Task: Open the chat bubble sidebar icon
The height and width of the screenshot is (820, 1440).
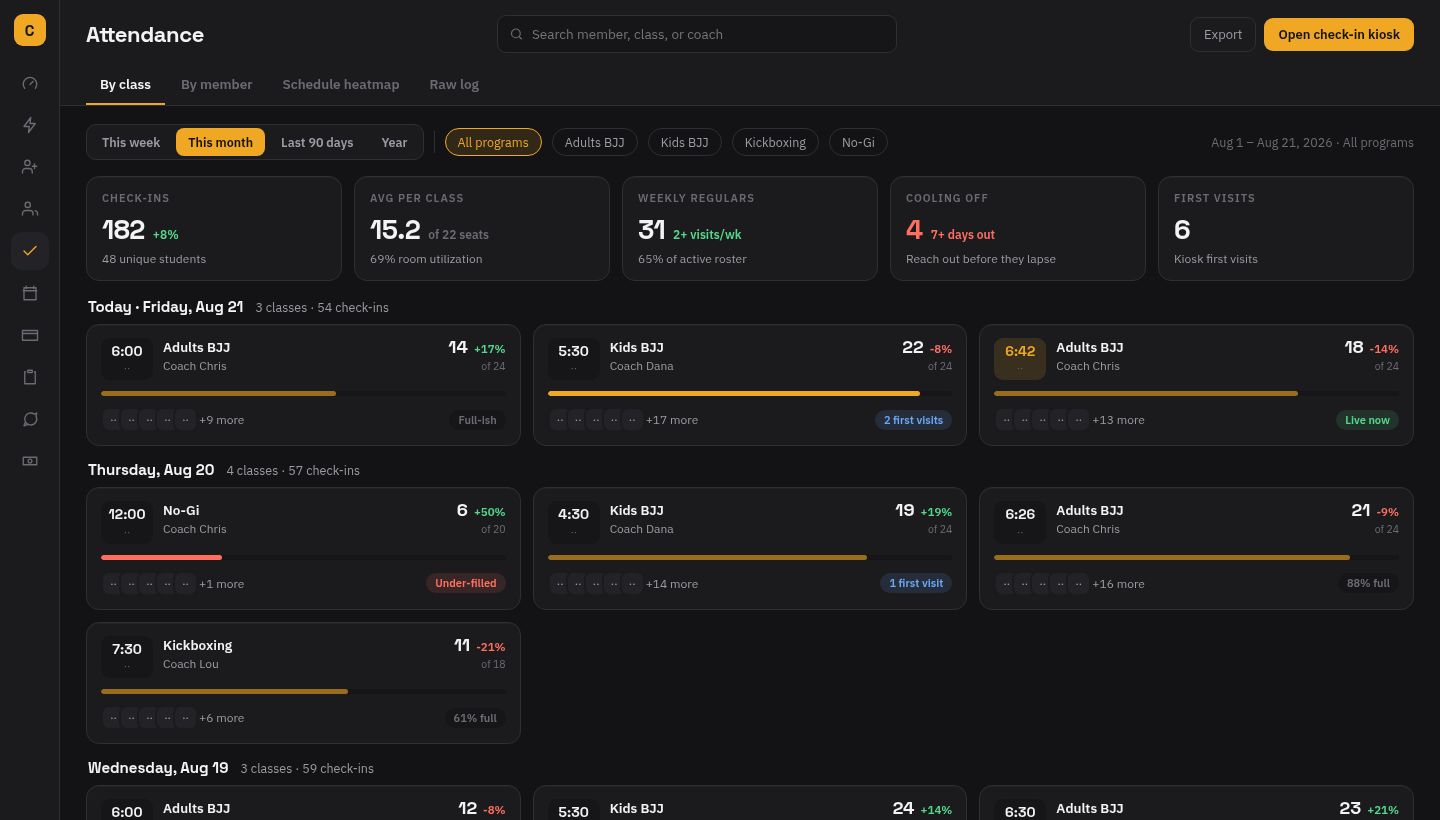Action: coord(30,419)
